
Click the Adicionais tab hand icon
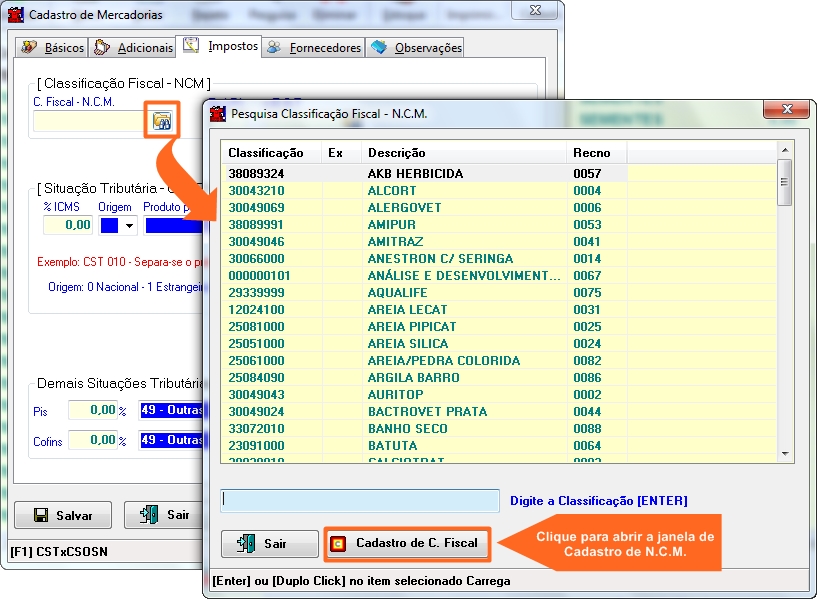coord(102,47)
